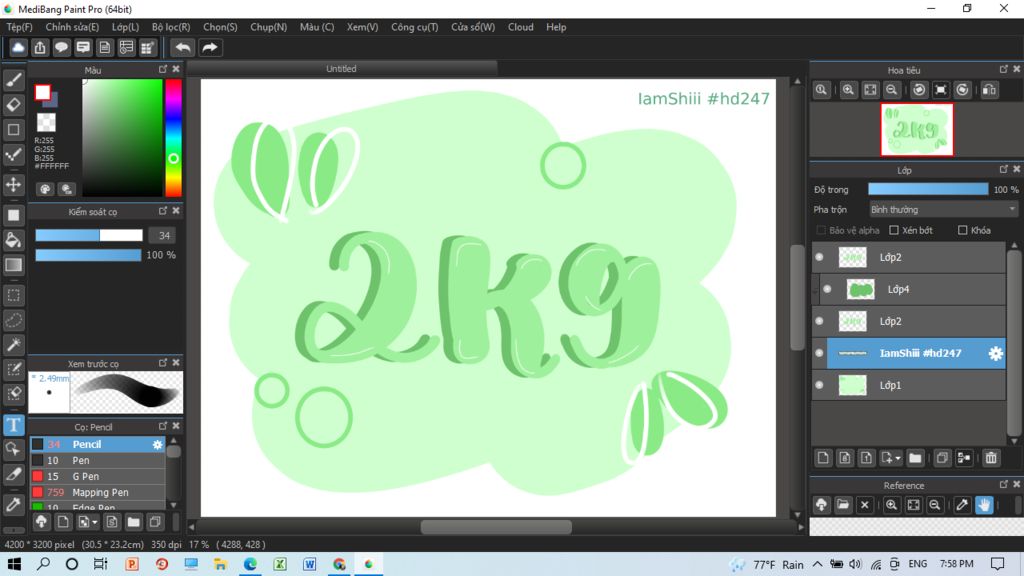Create a new layer in layer panel
The width and height of the screenshot is (1024, 576).
pos(823,458)
